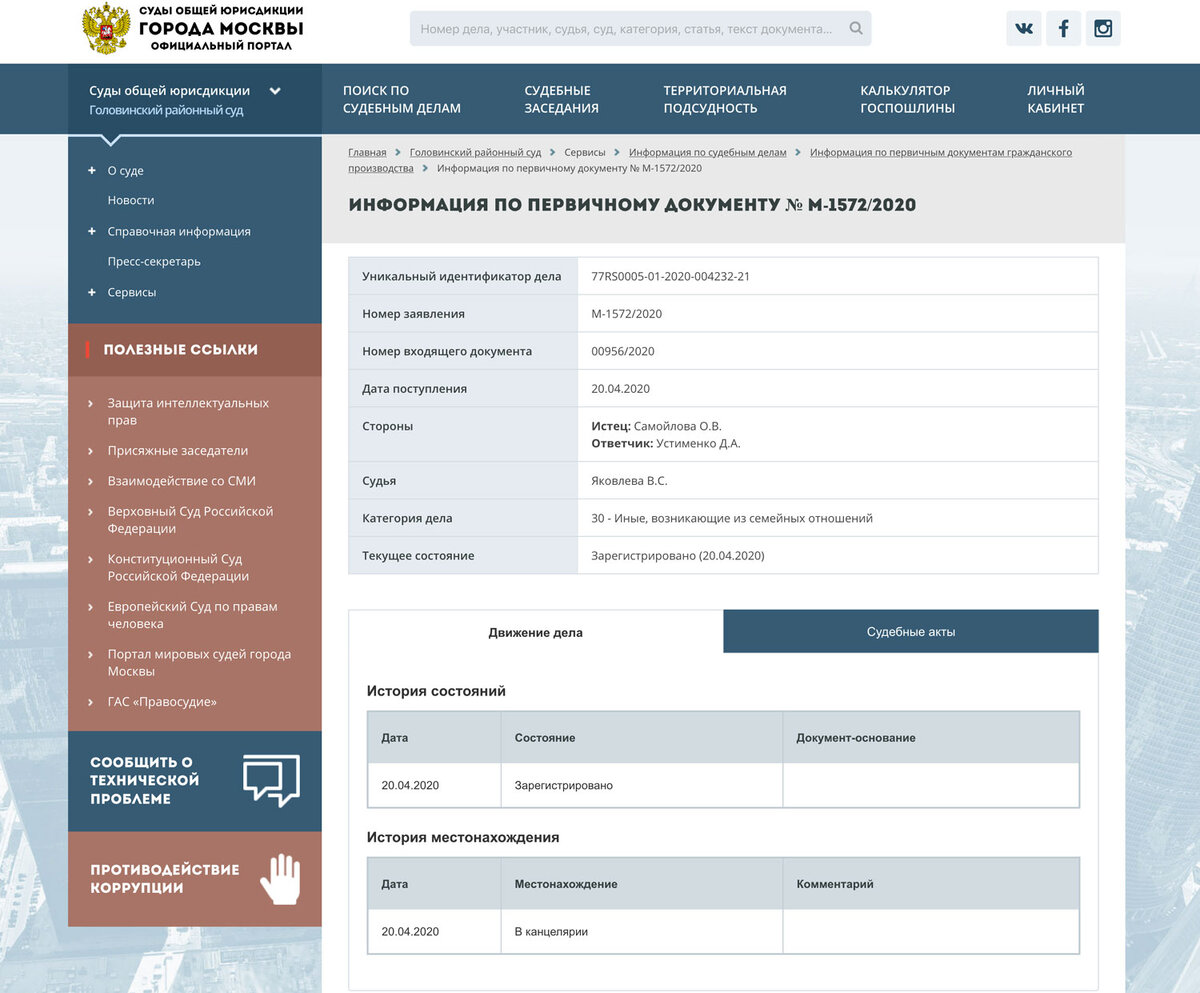Screen dimensions: 1200x993
Task: Open Европейский Суд по правам человека link
Action: point(193,615)
